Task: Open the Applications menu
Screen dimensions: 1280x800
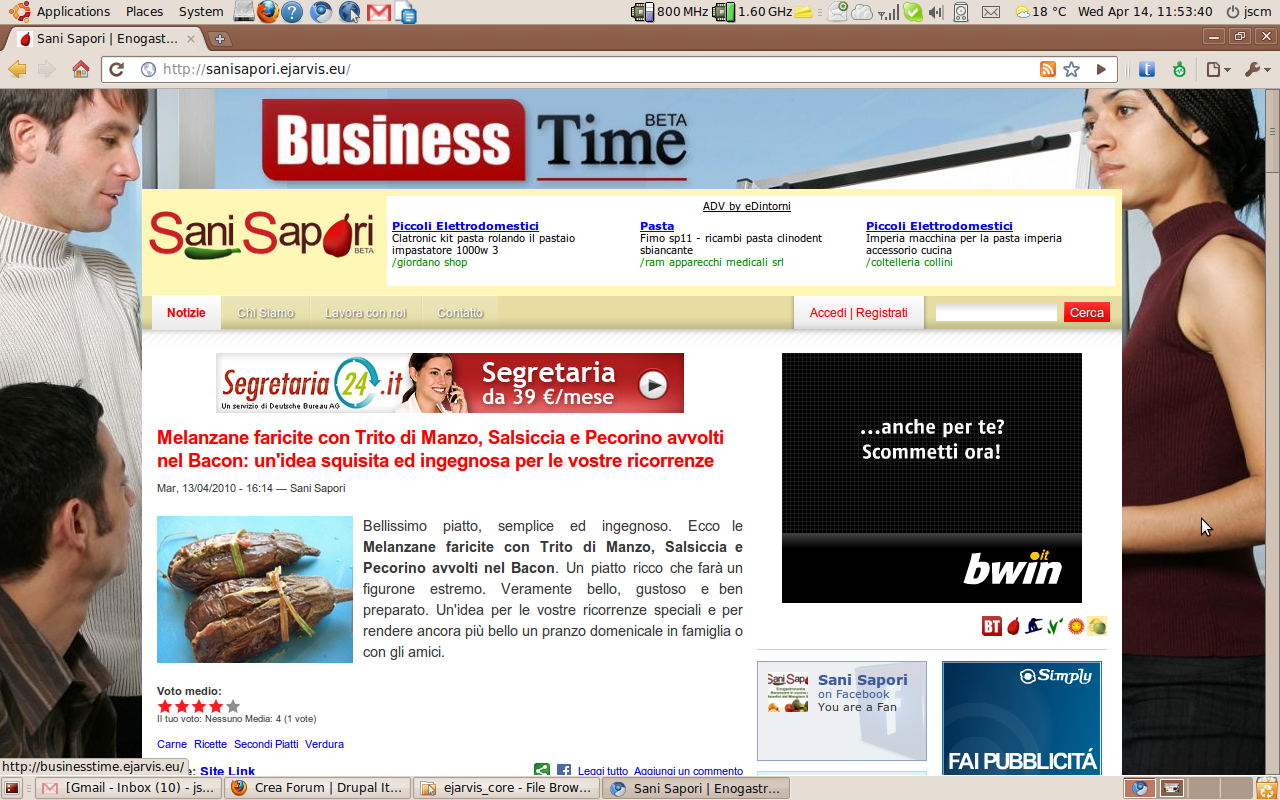Action: tap(73, 12)
